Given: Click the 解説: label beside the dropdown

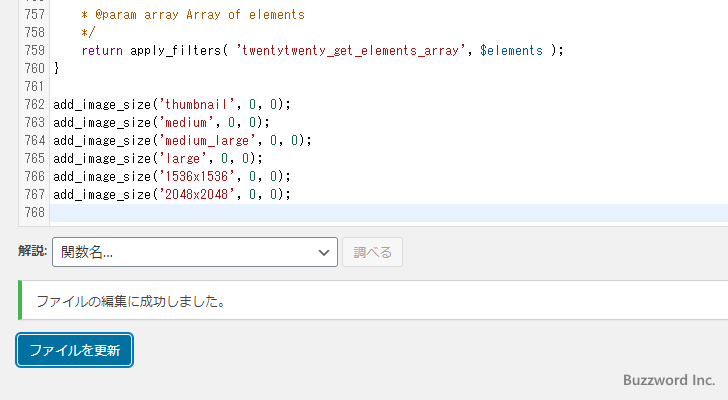Looking at the screenshot, I should click(x=32, y=252).
